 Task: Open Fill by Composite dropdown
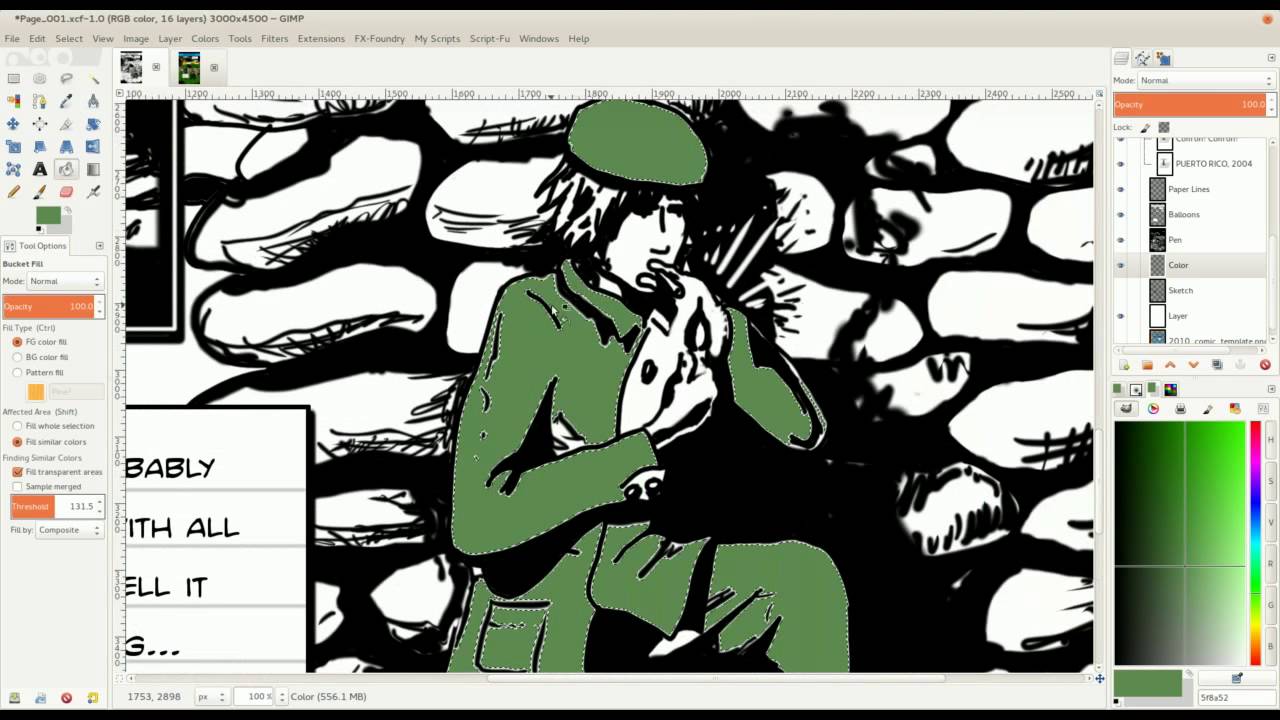pyautogui.click(x=69, y=530)
